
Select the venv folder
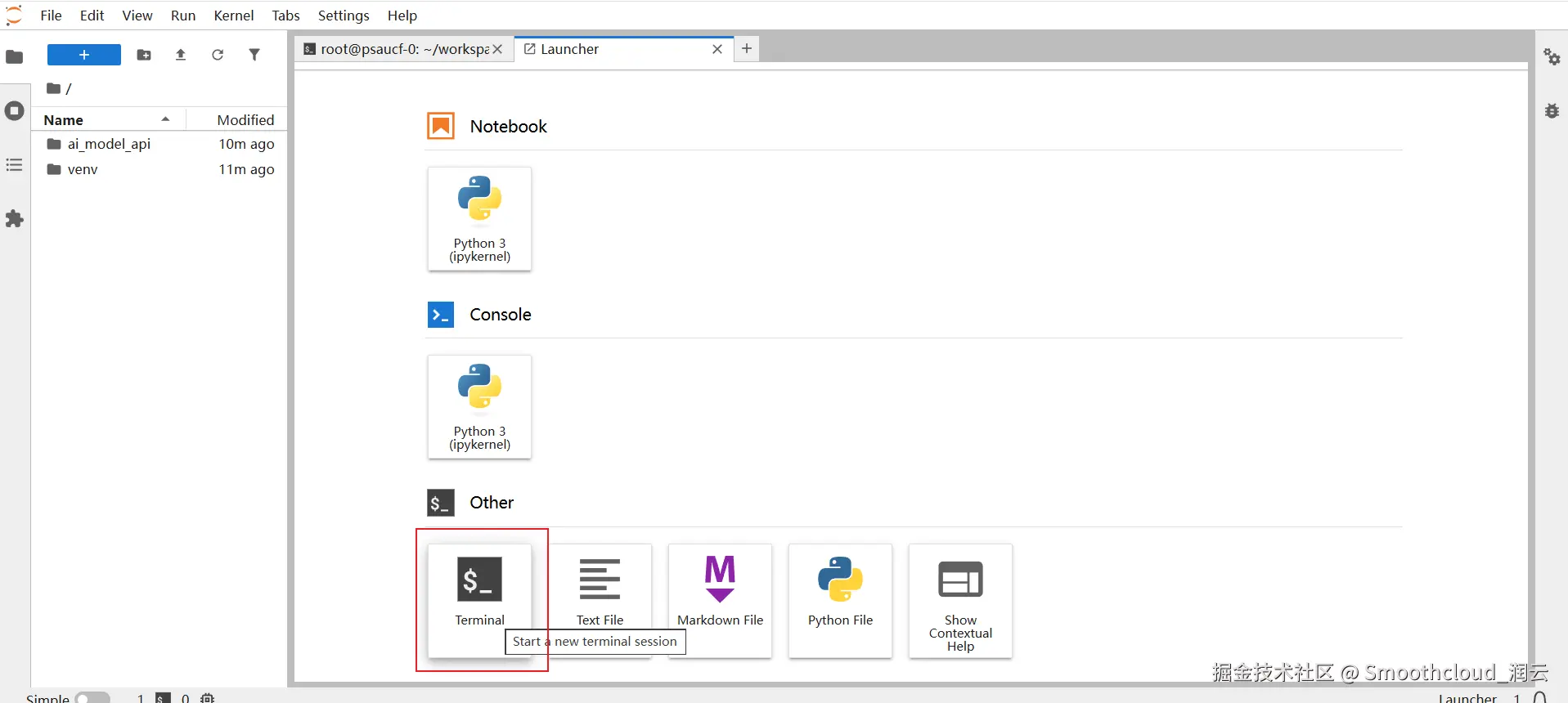coord(159,169)
